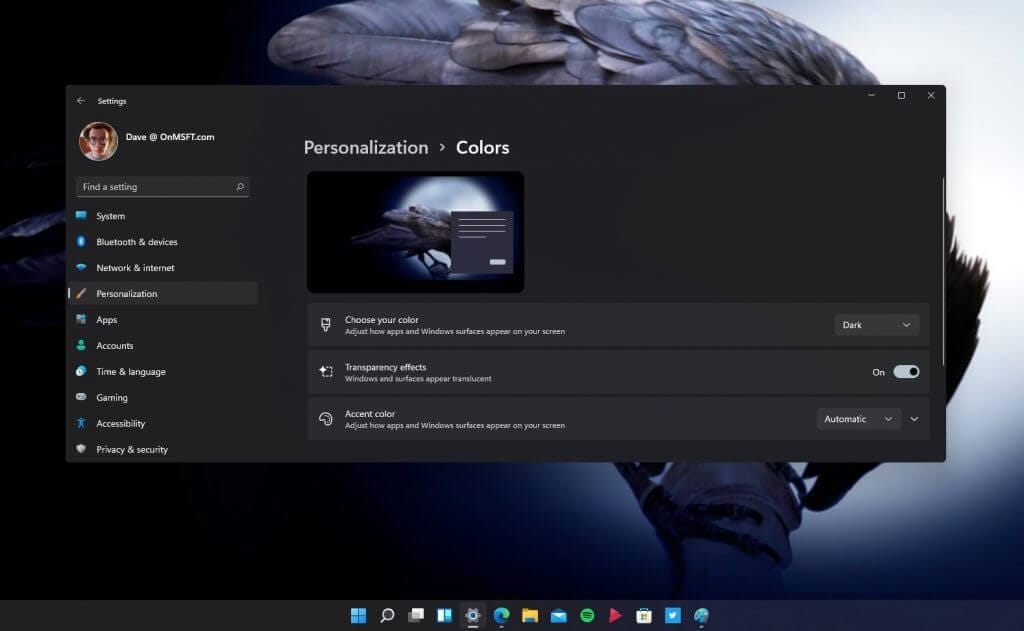The width and height of the screenshot is (1024, 631).
Task: Open Privacy & security settings
Action: (89, 449)
